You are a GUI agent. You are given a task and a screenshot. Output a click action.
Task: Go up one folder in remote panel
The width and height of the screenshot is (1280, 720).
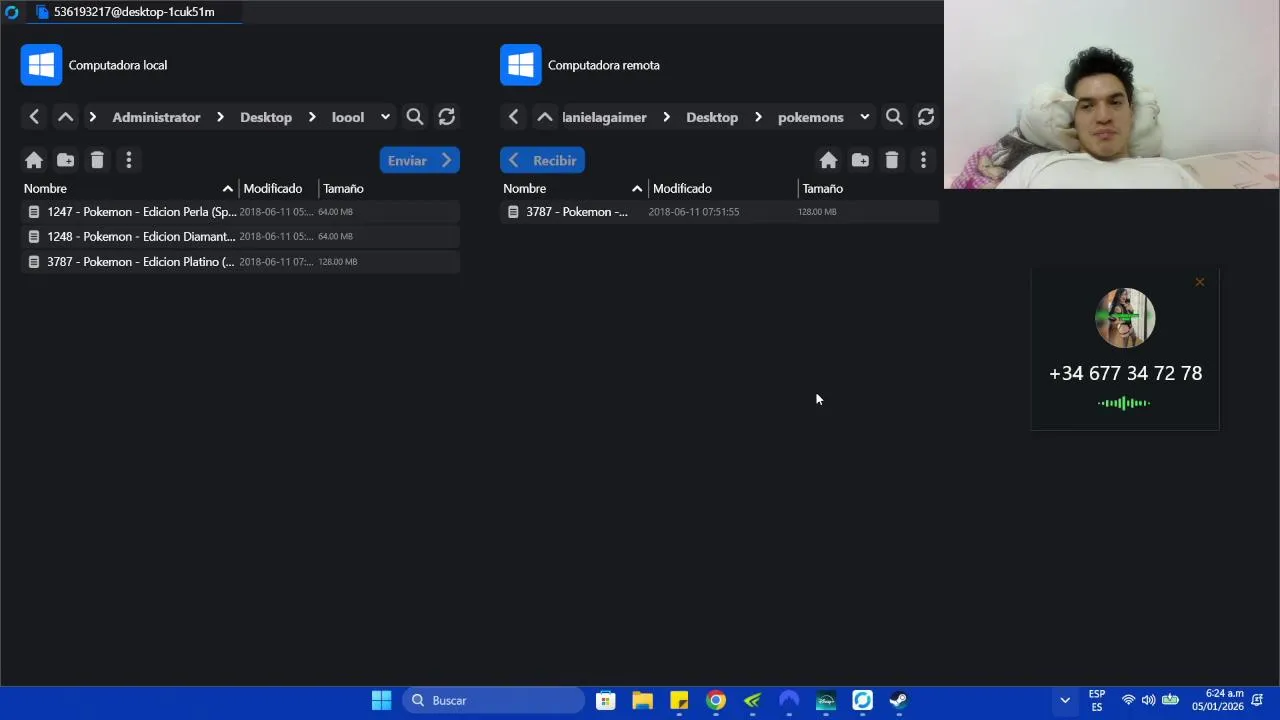(x=545, y=117)
